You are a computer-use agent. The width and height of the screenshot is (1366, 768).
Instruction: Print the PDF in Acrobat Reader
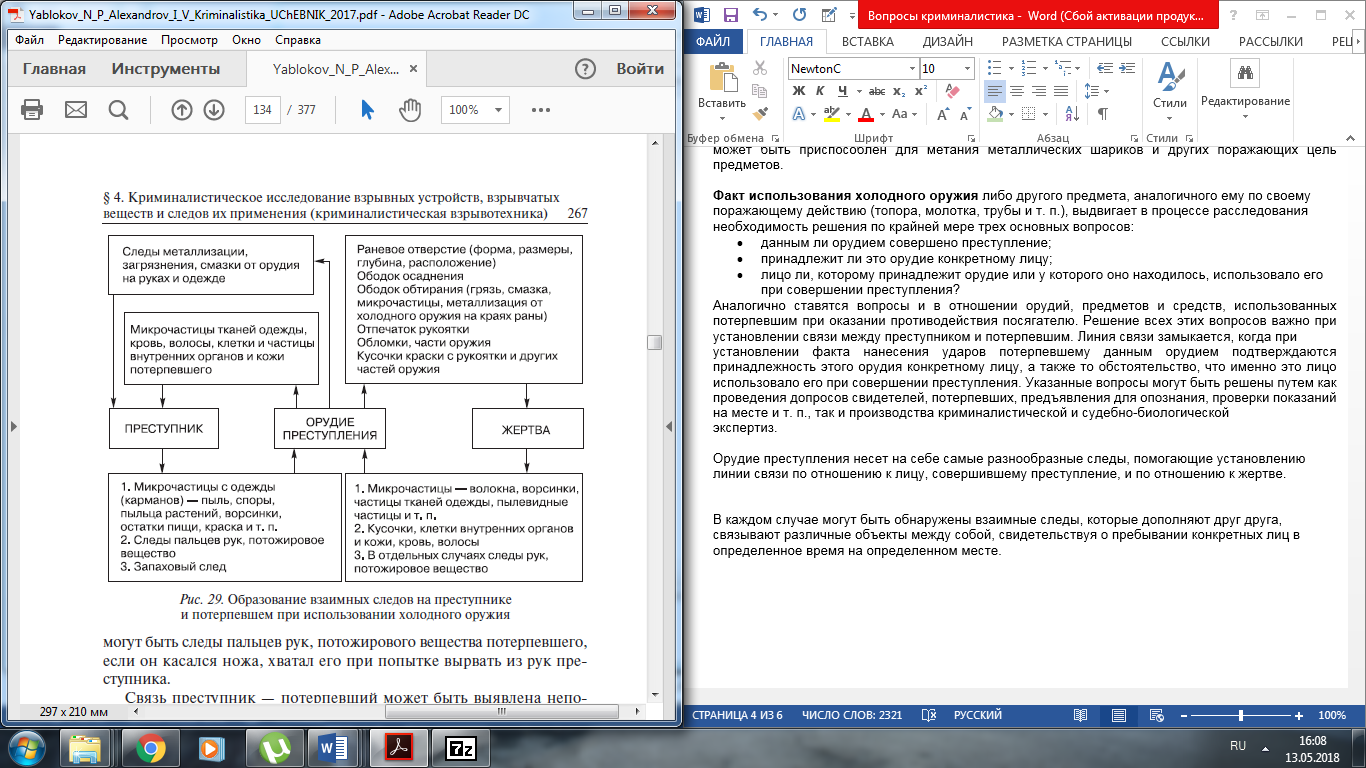pos(31,110)
